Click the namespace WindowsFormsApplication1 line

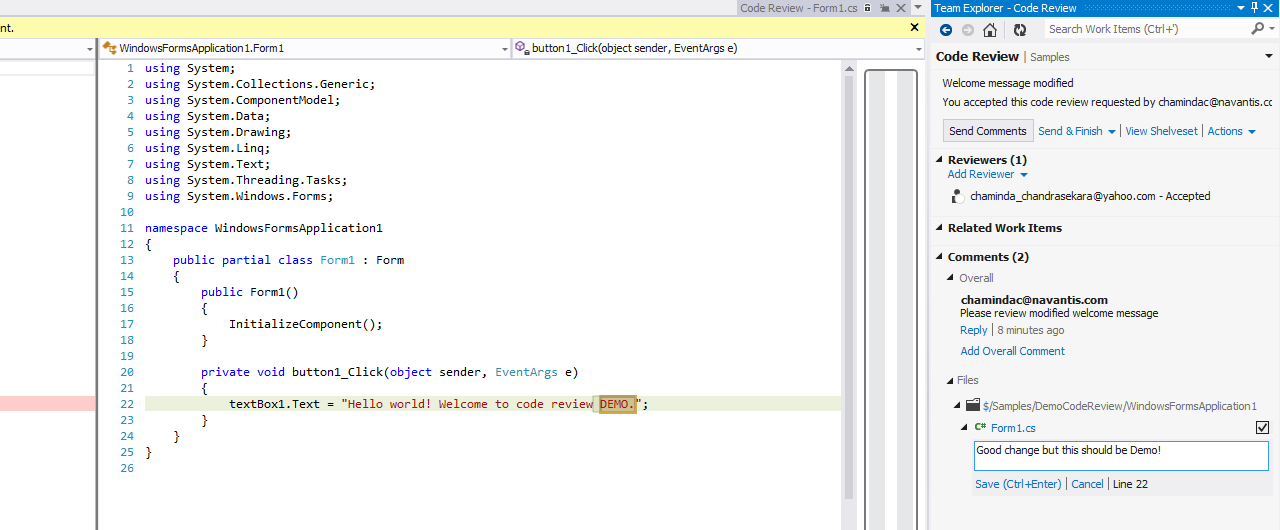pyautogui.click(x=264, y=228)
